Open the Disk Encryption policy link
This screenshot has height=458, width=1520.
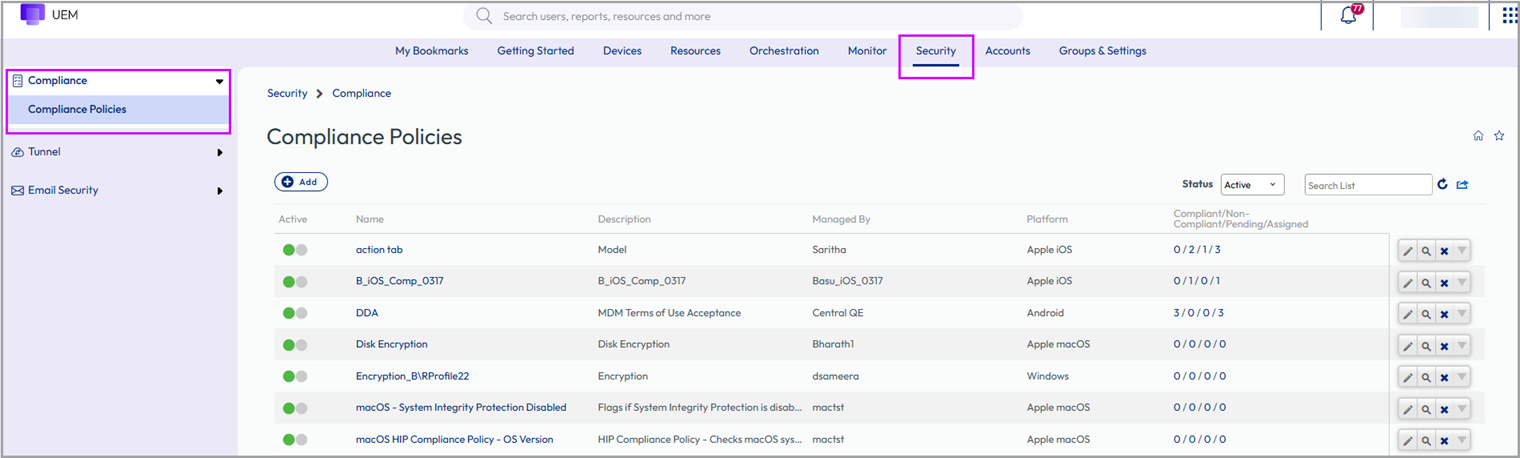click(x=391, y=344)
